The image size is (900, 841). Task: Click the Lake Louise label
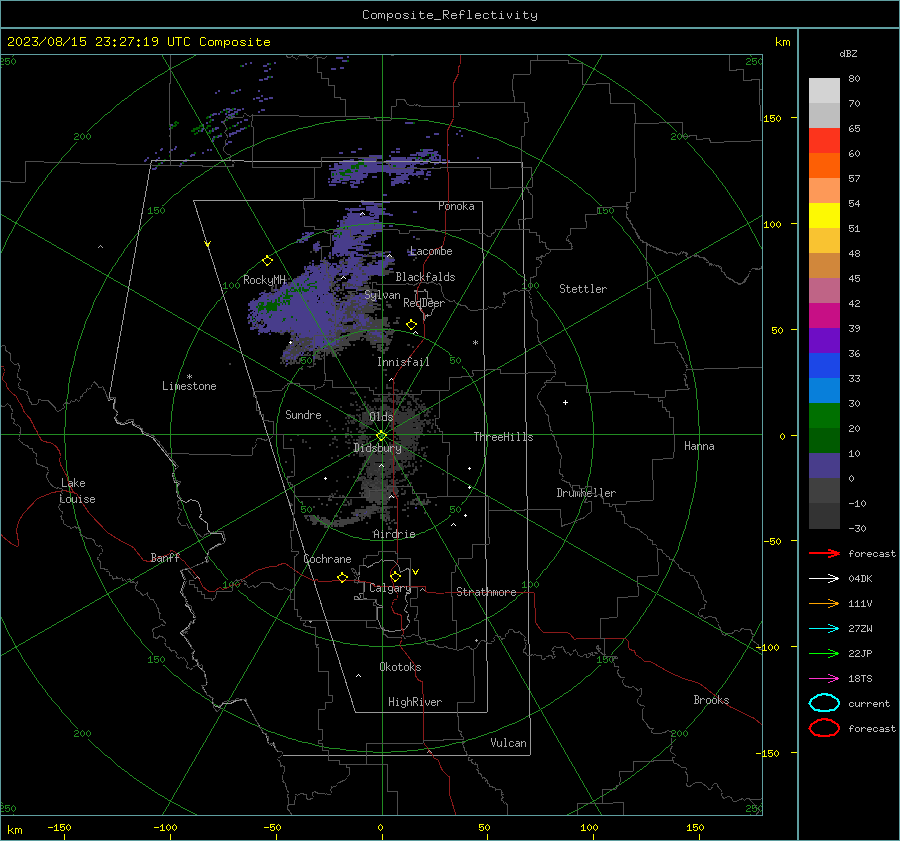(x=77, y=491)
